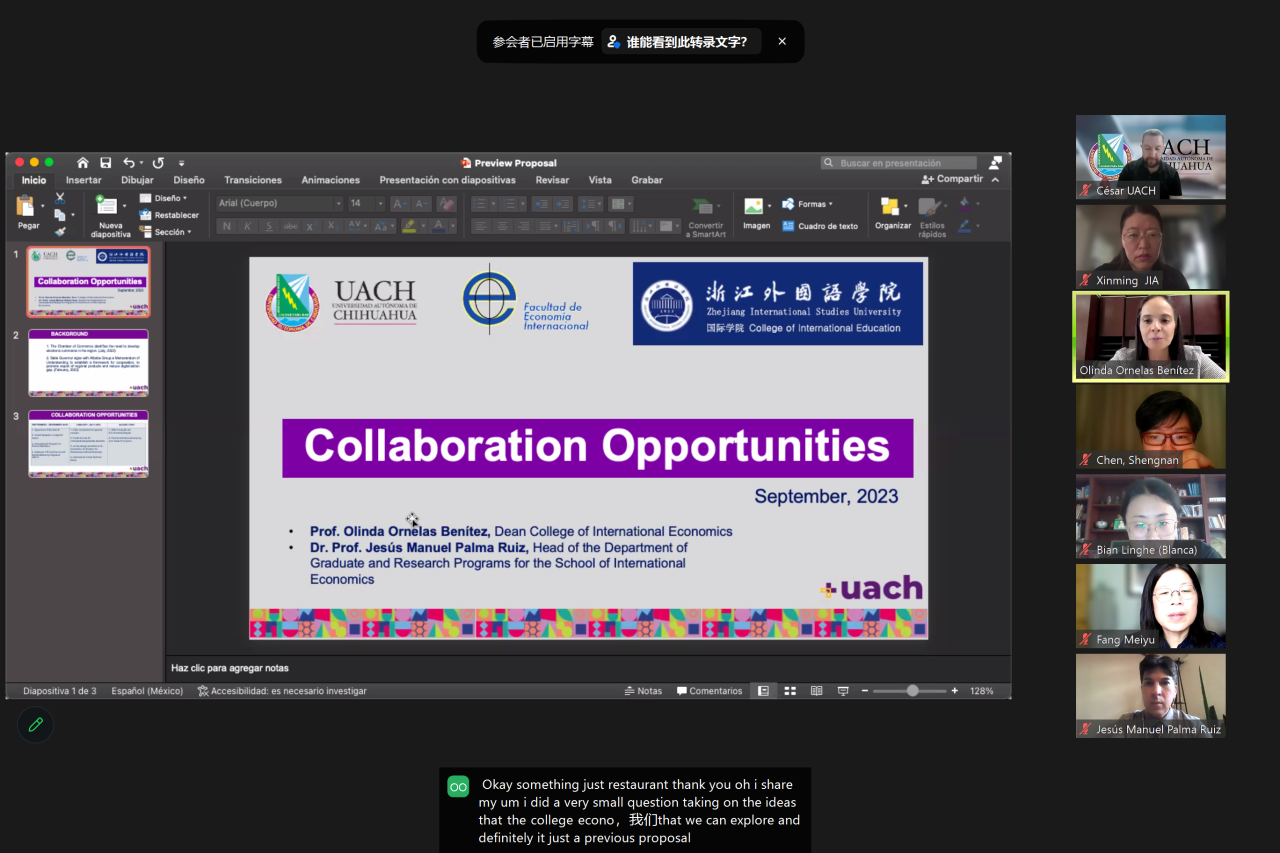Click the Compartir share button
The width and height of the screenshot is (1280, 853).
[x=952, y=179]
